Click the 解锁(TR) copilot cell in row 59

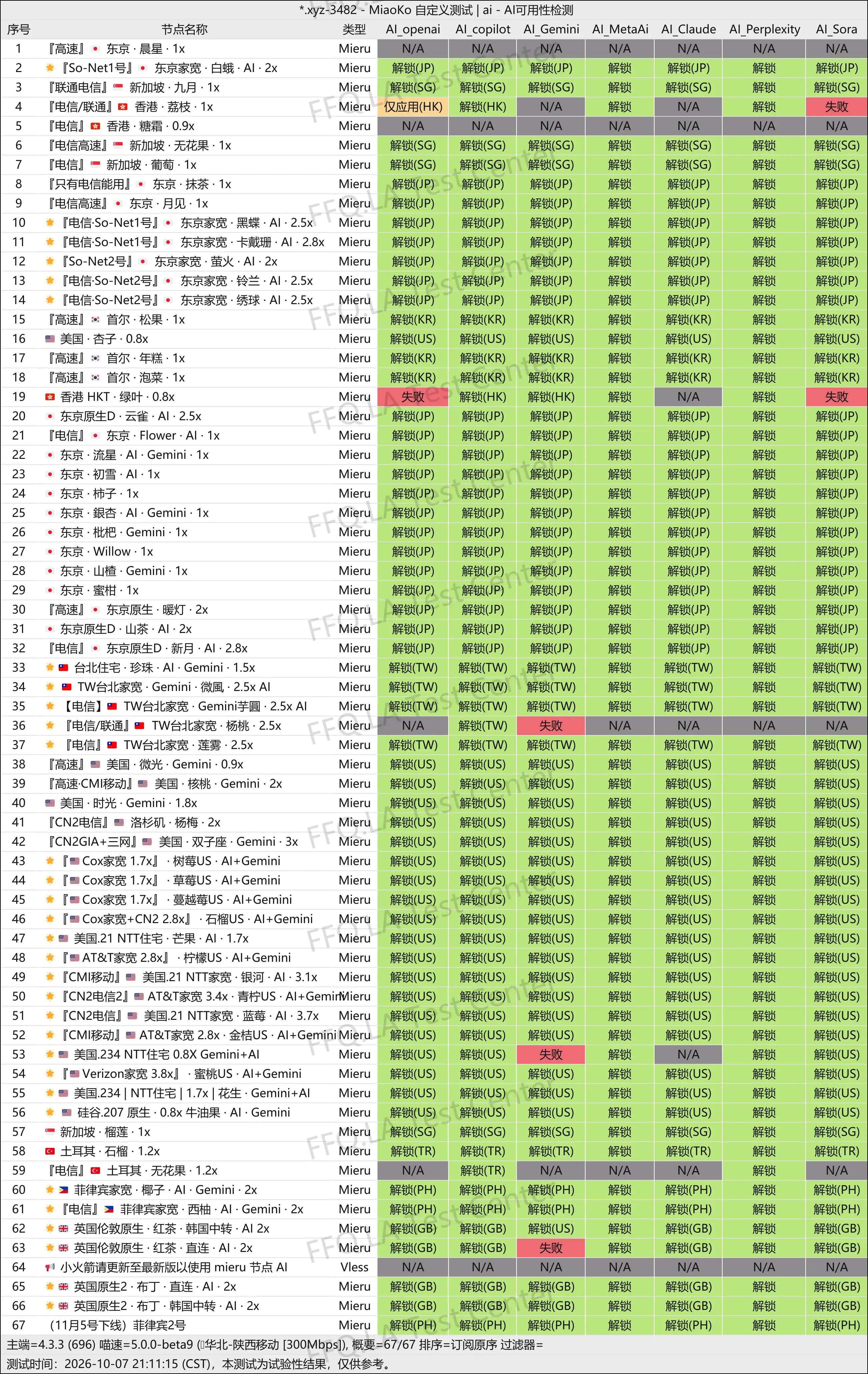coord(483,1170)
